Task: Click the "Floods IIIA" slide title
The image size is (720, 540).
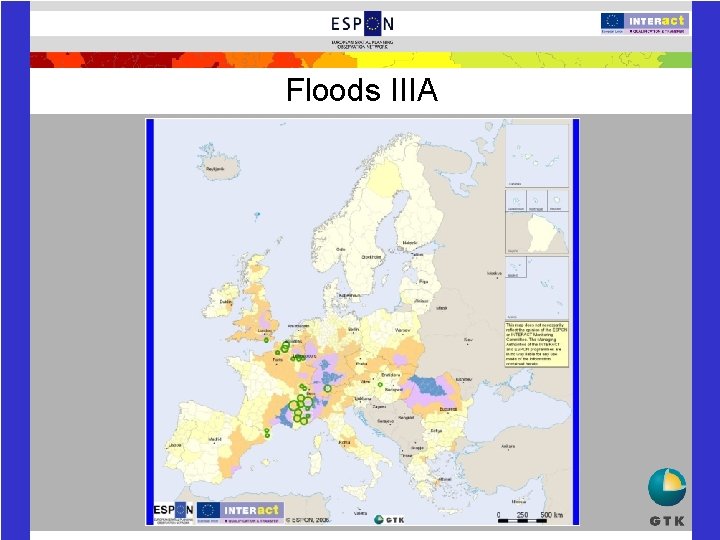Action: click(x=361, y=90)
